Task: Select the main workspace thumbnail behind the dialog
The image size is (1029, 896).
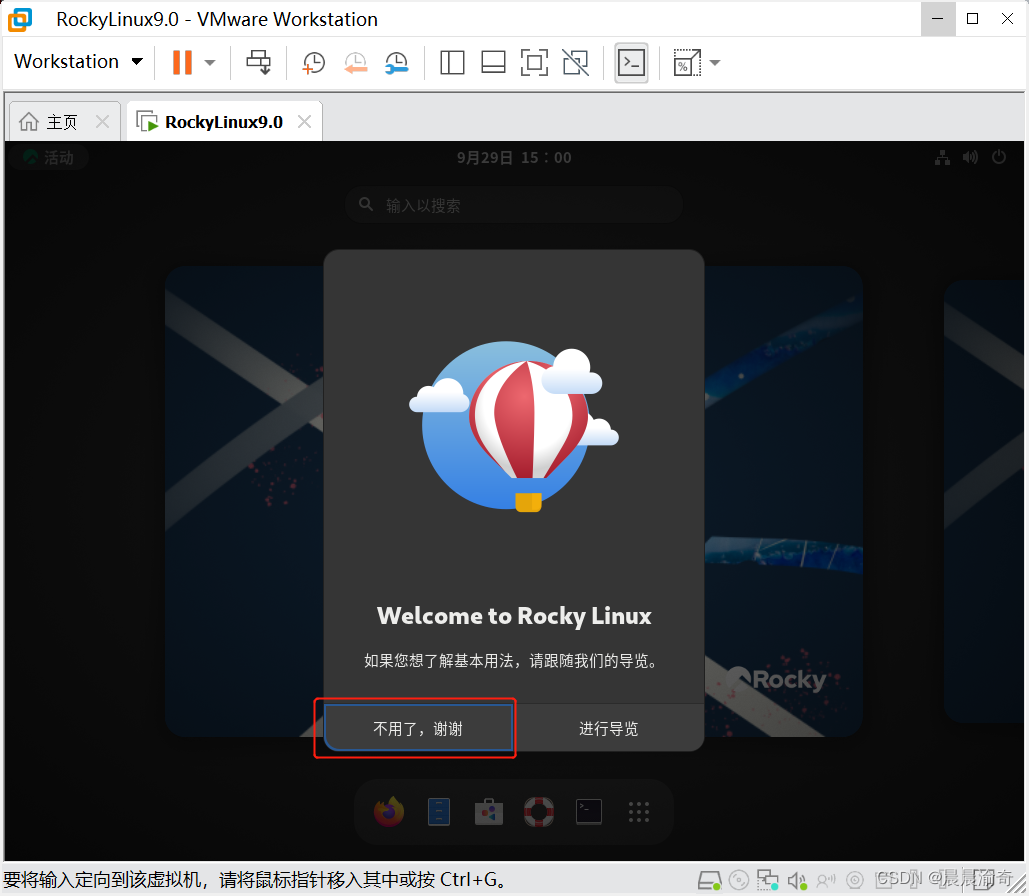Action: pyautogui.click(x=243, y=501)
